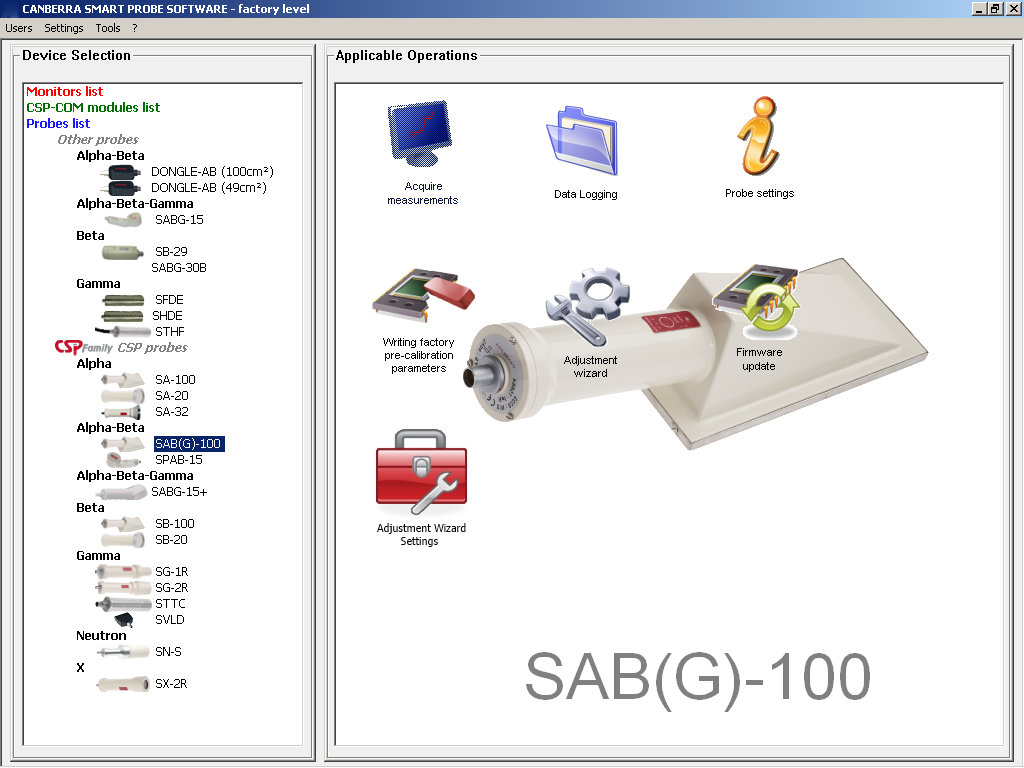Open Adjustment Wizard Settings toolbox
Image resolution: width=1024 pixels, height=768 pixels.
coord(421,473)
